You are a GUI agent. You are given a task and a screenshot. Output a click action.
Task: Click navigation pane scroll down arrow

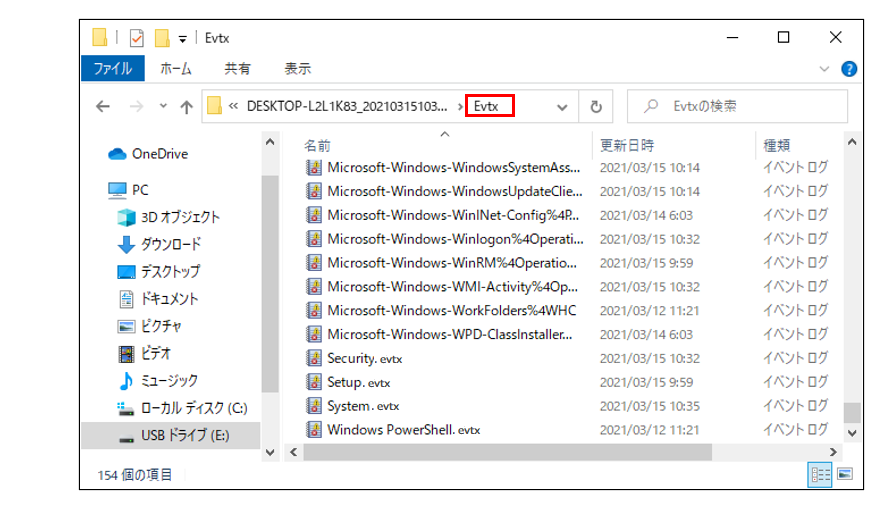(270, 452)
